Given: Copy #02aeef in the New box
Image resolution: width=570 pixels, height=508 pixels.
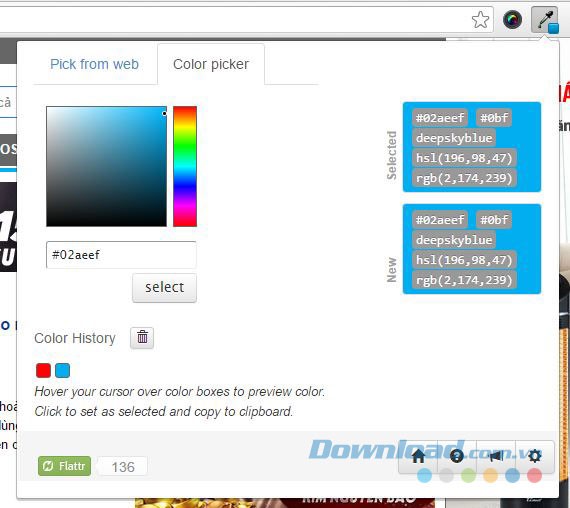Looking at the screenshot, I should pyautogui.click(x=440, y=220).
